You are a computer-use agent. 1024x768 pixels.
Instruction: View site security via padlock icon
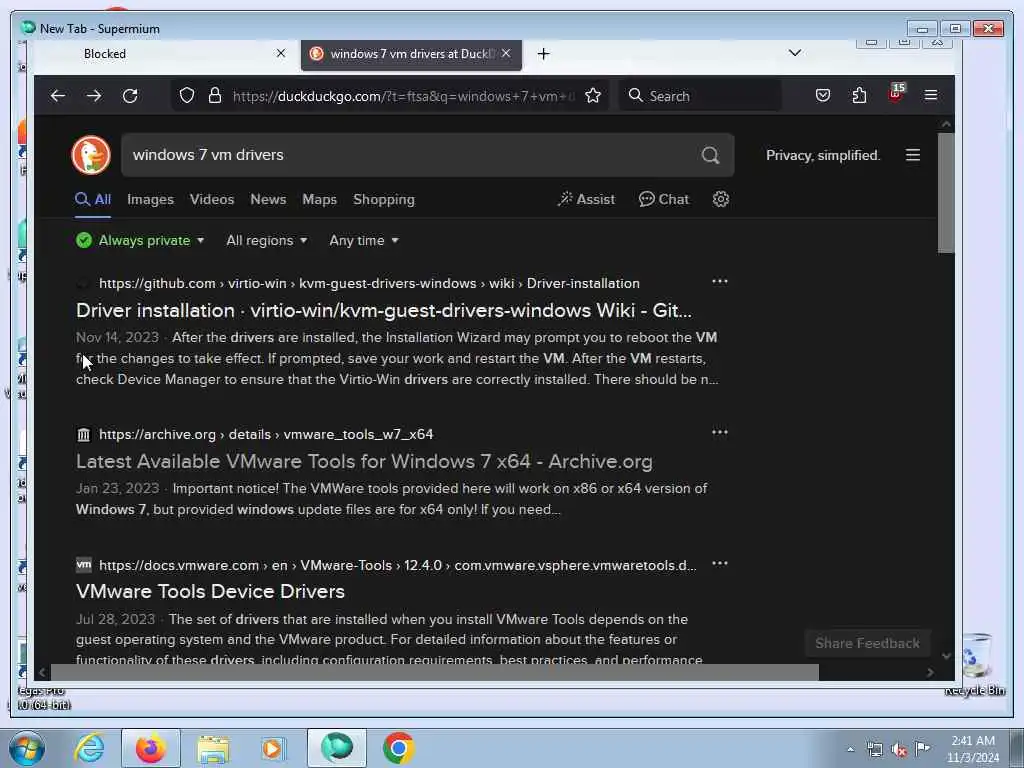215,96
